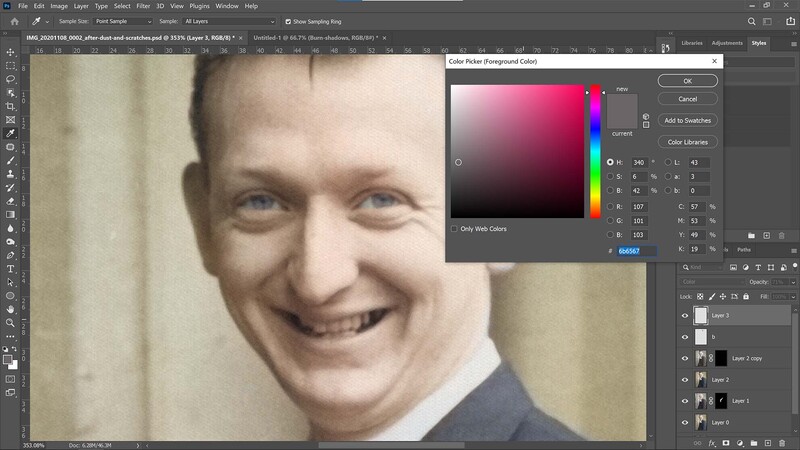Select the Hand tool
Screen dimensions: 800x450
tap(10, 309)
